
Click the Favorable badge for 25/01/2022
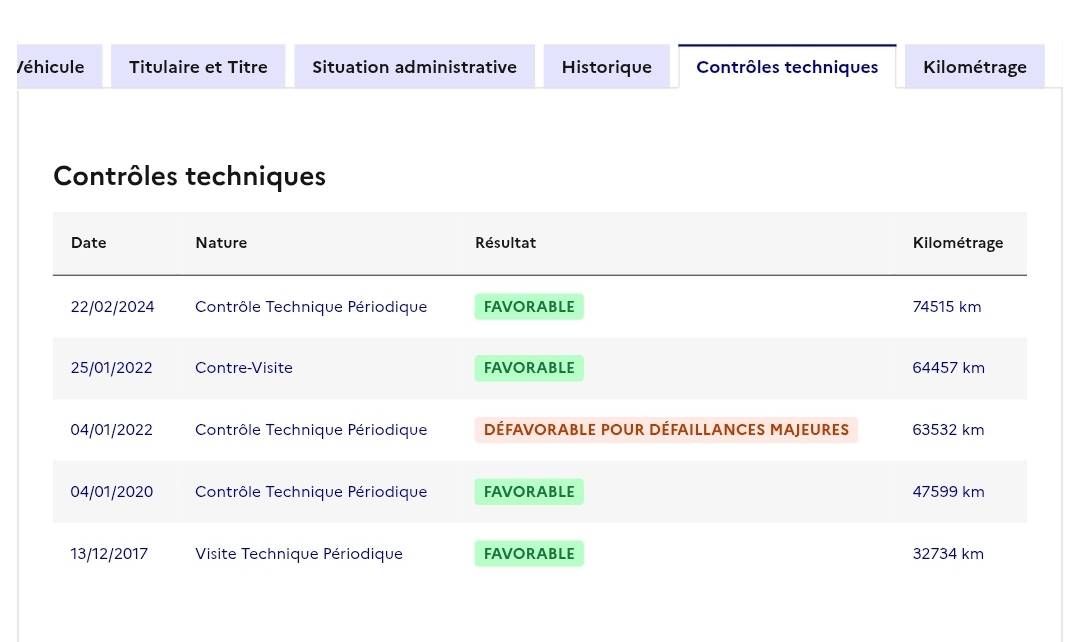coord(529,368)
